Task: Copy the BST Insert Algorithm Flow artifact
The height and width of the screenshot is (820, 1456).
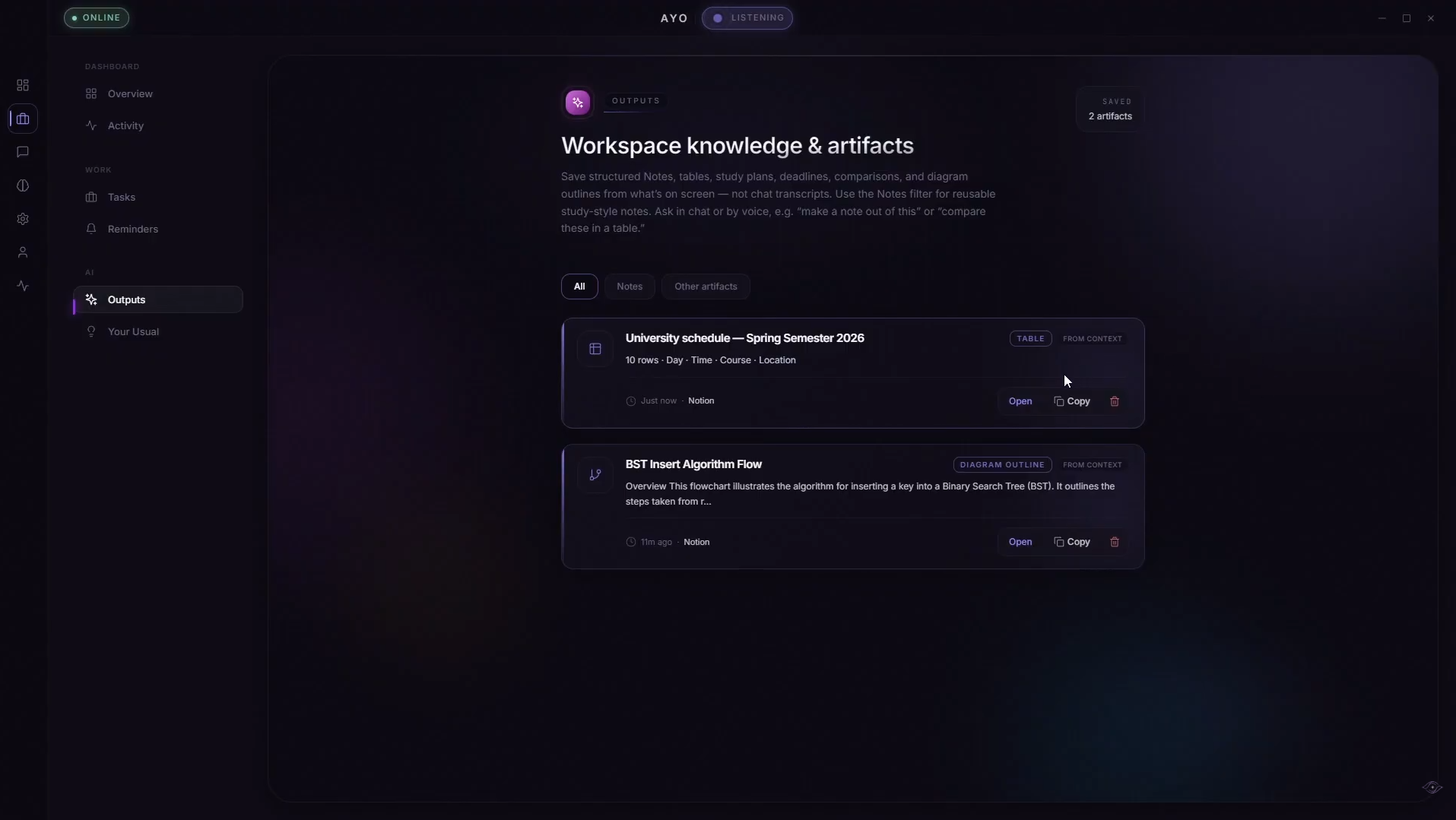Action: coord(1072,542)
